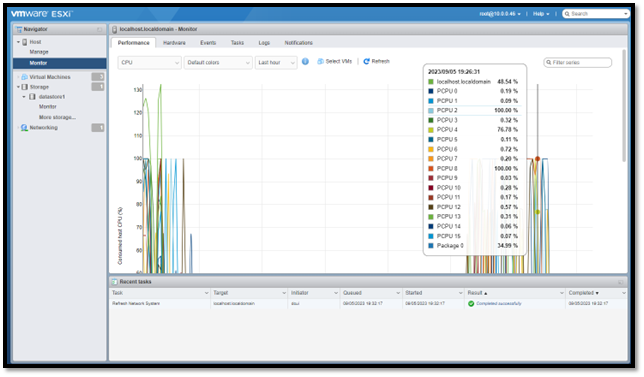The height and width of the screenshot is (377, 644).
Task: Collapse the datastore1 tree node
Action: click(x=24, y=97)
